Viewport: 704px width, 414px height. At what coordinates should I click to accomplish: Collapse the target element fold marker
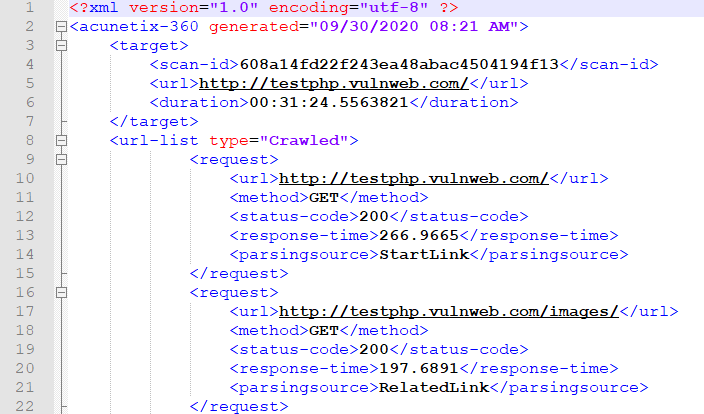coord(62,46)
